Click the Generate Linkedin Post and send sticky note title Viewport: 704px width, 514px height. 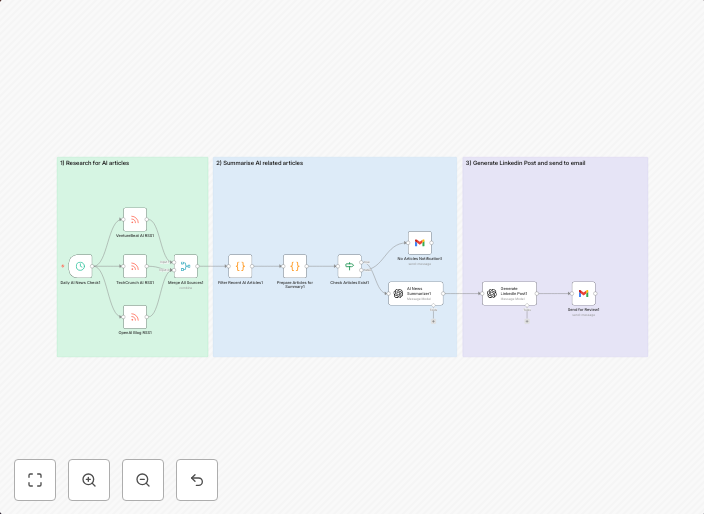pyautogui.click(x=525, y=163)
